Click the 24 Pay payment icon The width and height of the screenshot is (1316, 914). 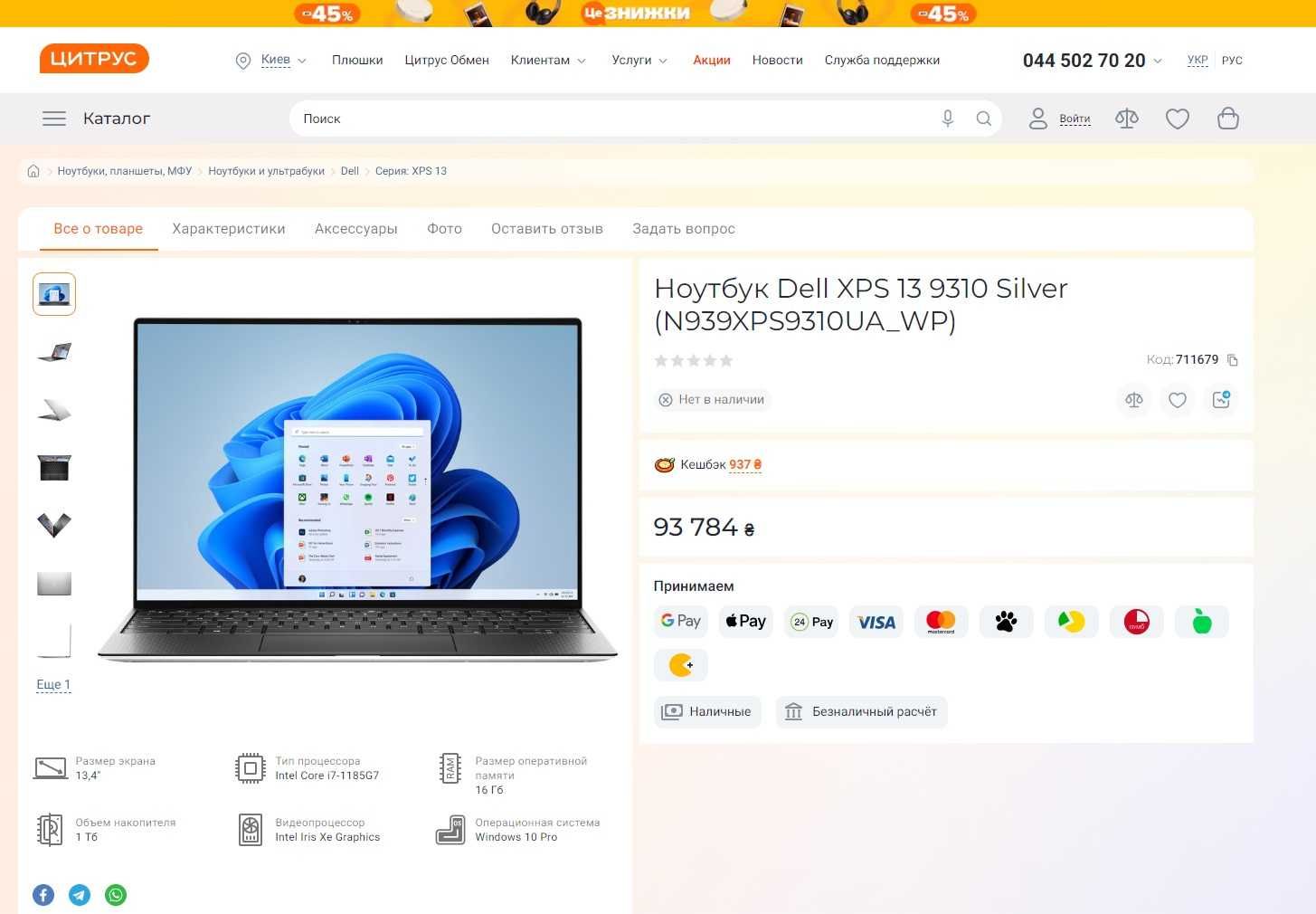(x=811, y=622)
